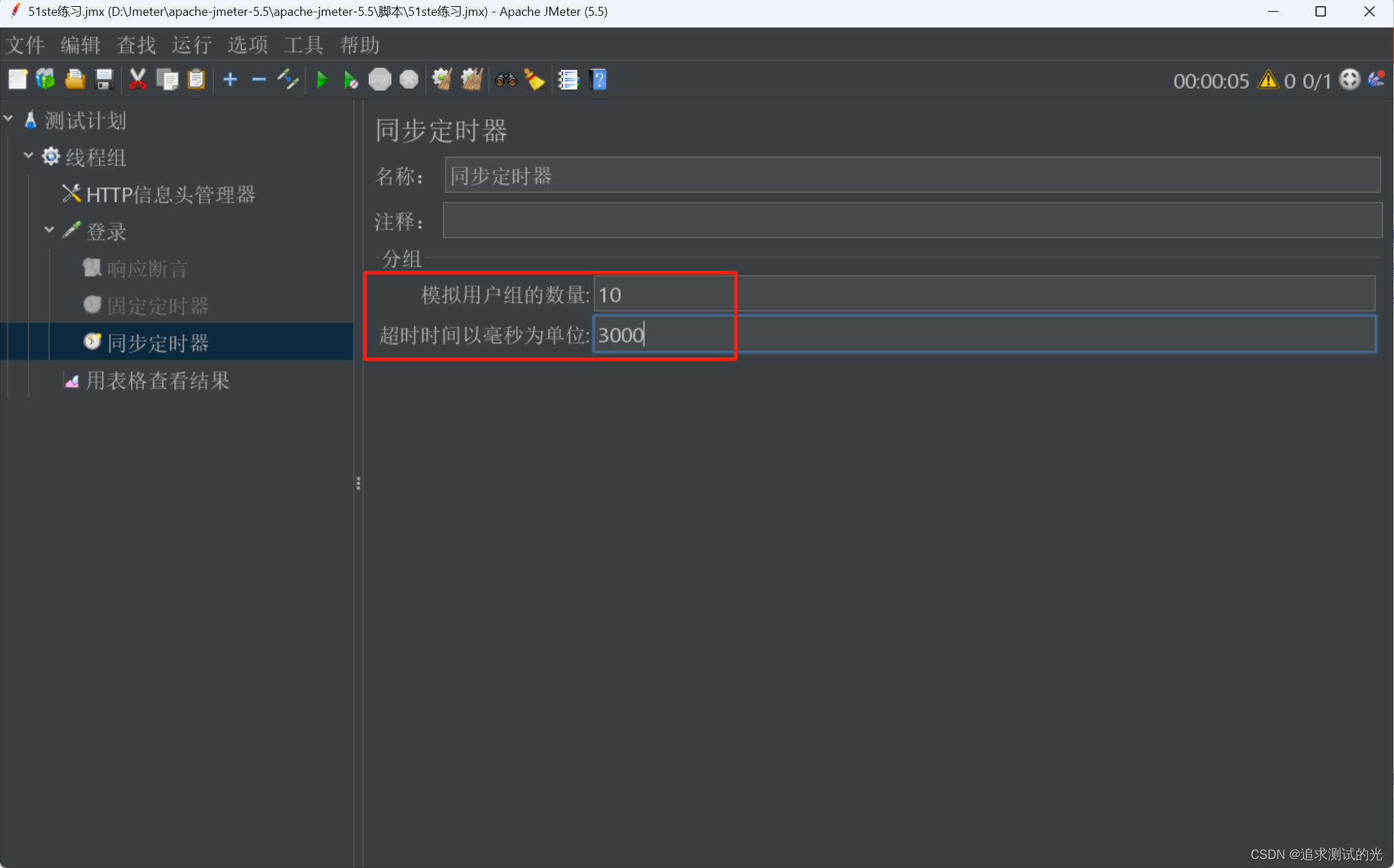Click the 模拟用户组的数量 field
This screenshot has width=1394, height=868.
point(984,295)
